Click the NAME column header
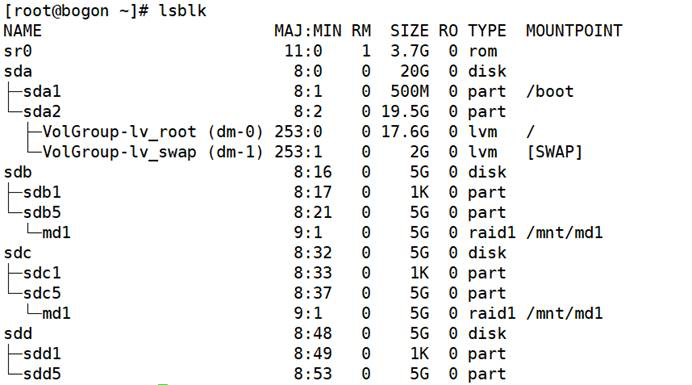 click(23, 30)
